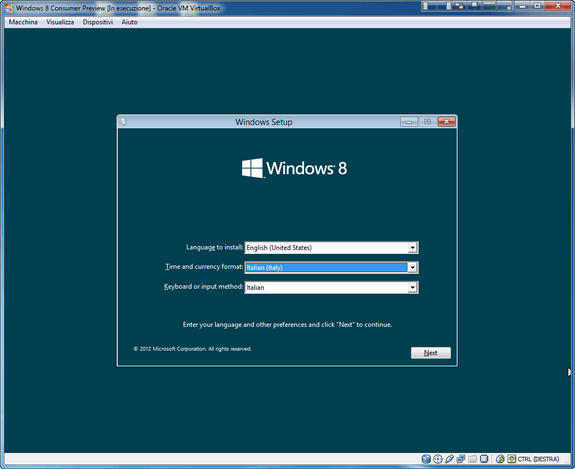Click the network adapters status icon

pyautogui.click(x=461, y=459)
